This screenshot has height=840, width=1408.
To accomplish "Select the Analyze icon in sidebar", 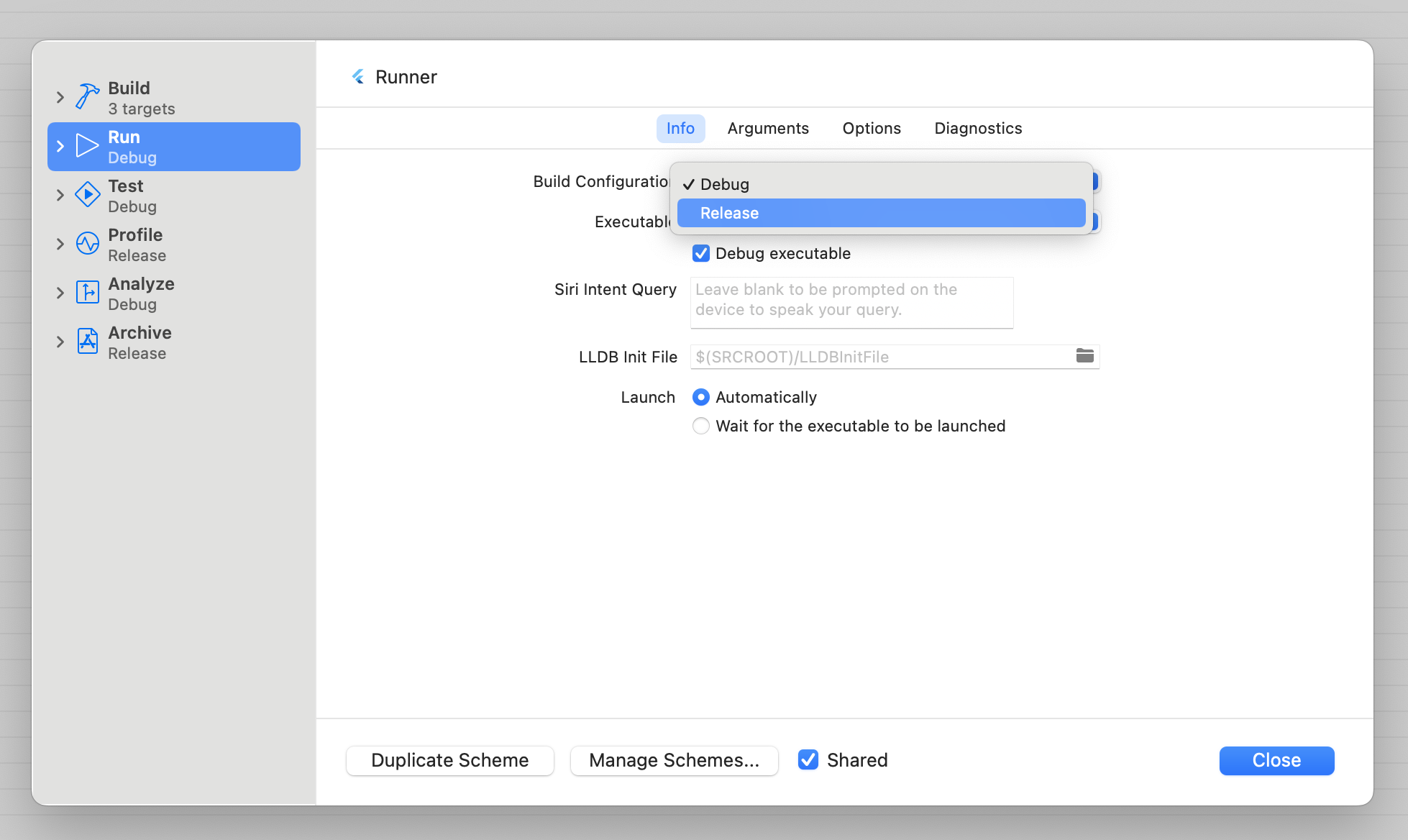I will click(87, 292).
